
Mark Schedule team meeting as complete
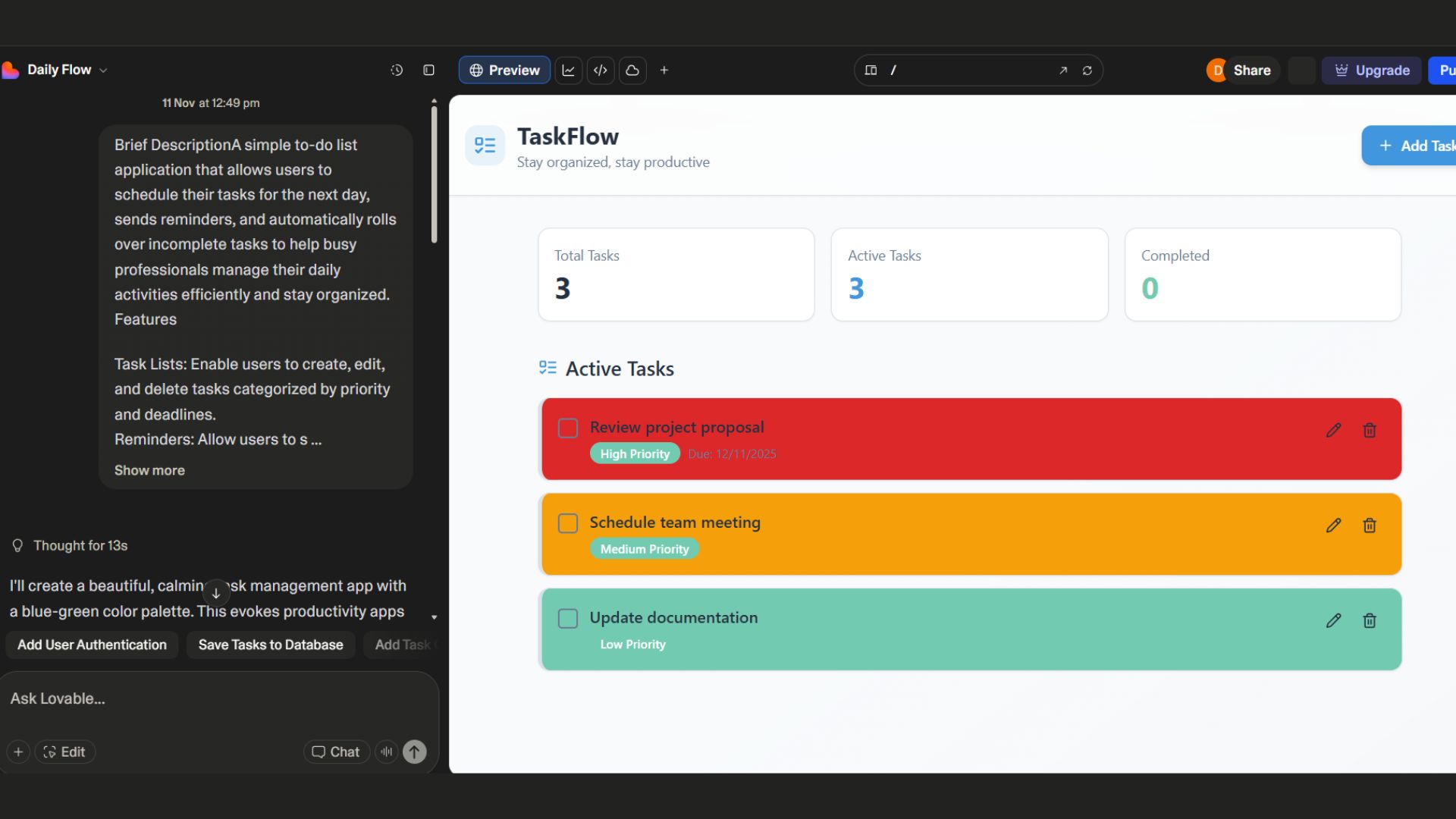(x=567, y=523)
